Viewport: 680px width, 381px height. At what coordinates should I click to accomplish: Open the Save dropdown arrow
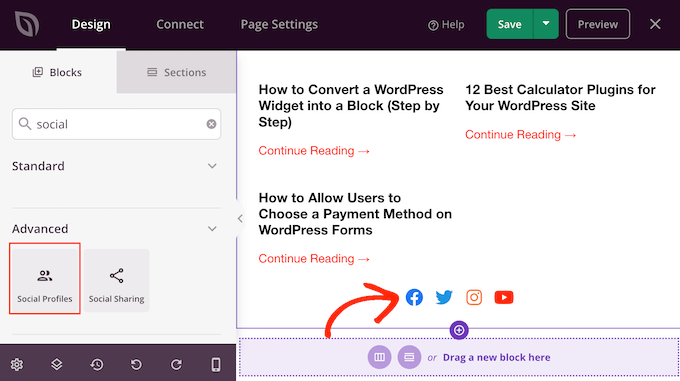(x=546, y=24)
